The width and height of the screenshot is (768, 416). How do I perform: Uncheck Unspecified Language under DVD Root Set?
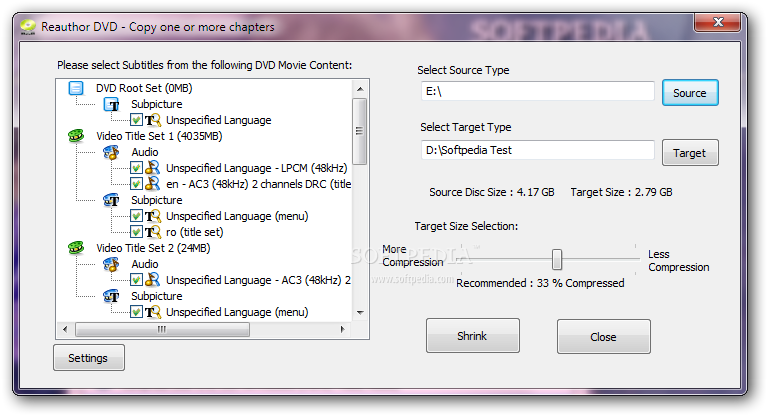(x=136, y=120)
